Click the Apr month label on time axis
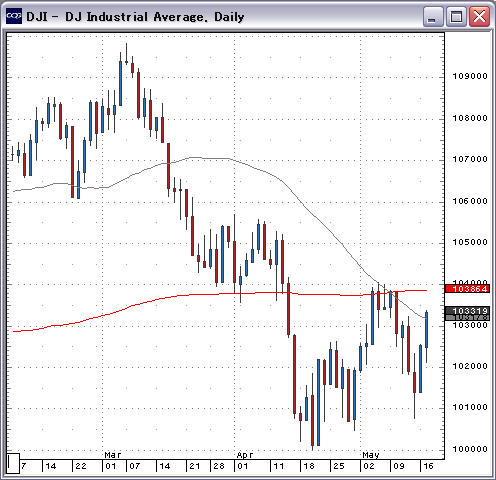 (245, 455)
